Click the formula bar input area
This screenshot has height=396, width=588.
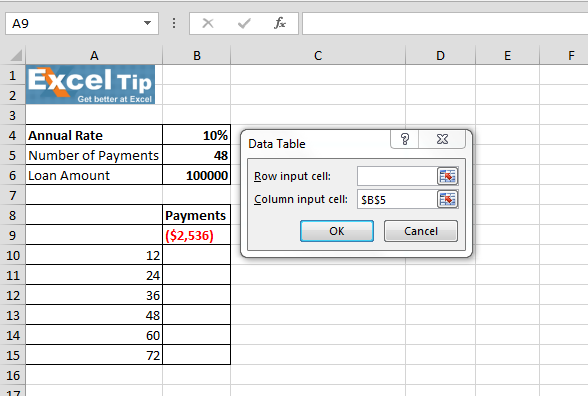[445, 23]
